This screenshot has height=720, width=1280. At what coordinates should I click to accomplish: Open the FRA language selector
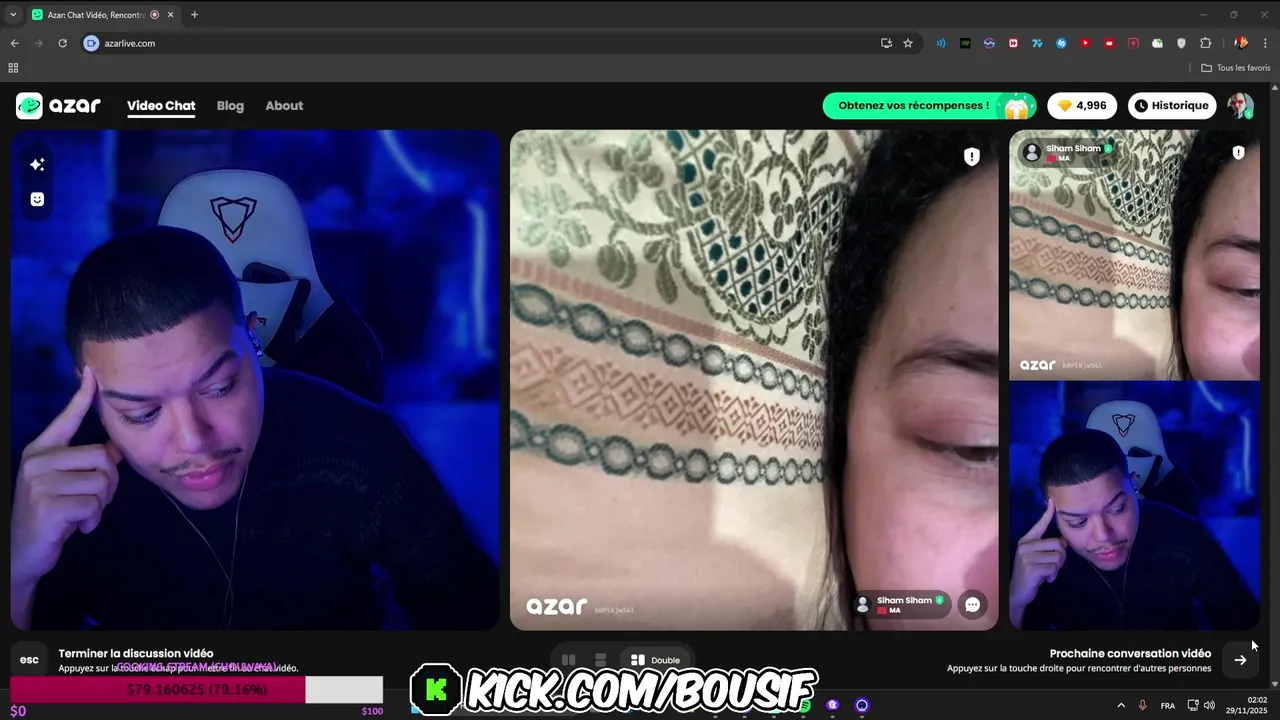tap(1167, 705)
